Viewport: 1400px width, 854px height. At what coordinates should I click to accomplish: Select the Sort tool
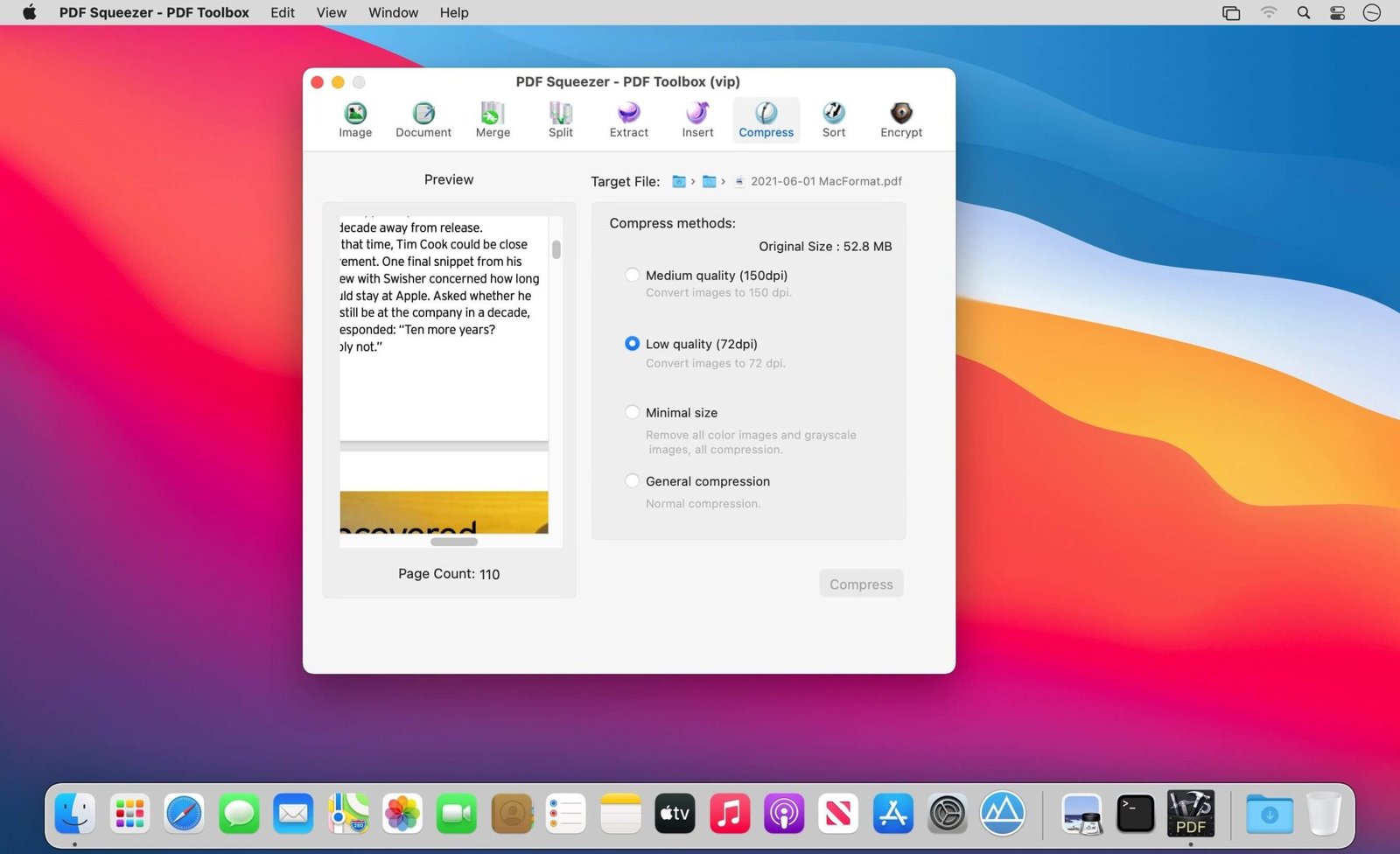click(833, 120)
